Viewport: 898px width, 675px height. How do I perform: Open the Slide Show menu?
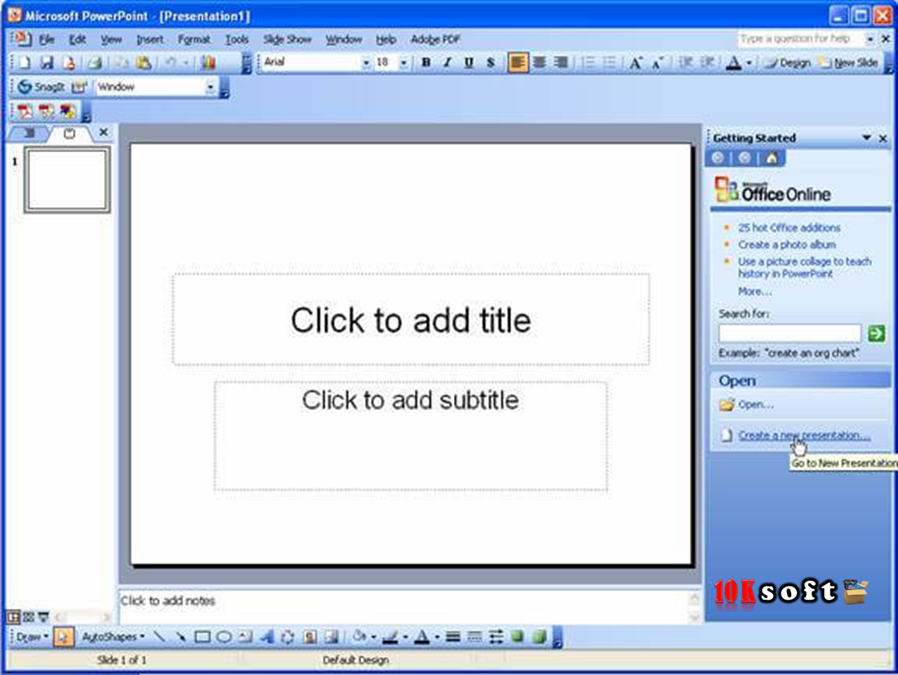tap(287, 40)
